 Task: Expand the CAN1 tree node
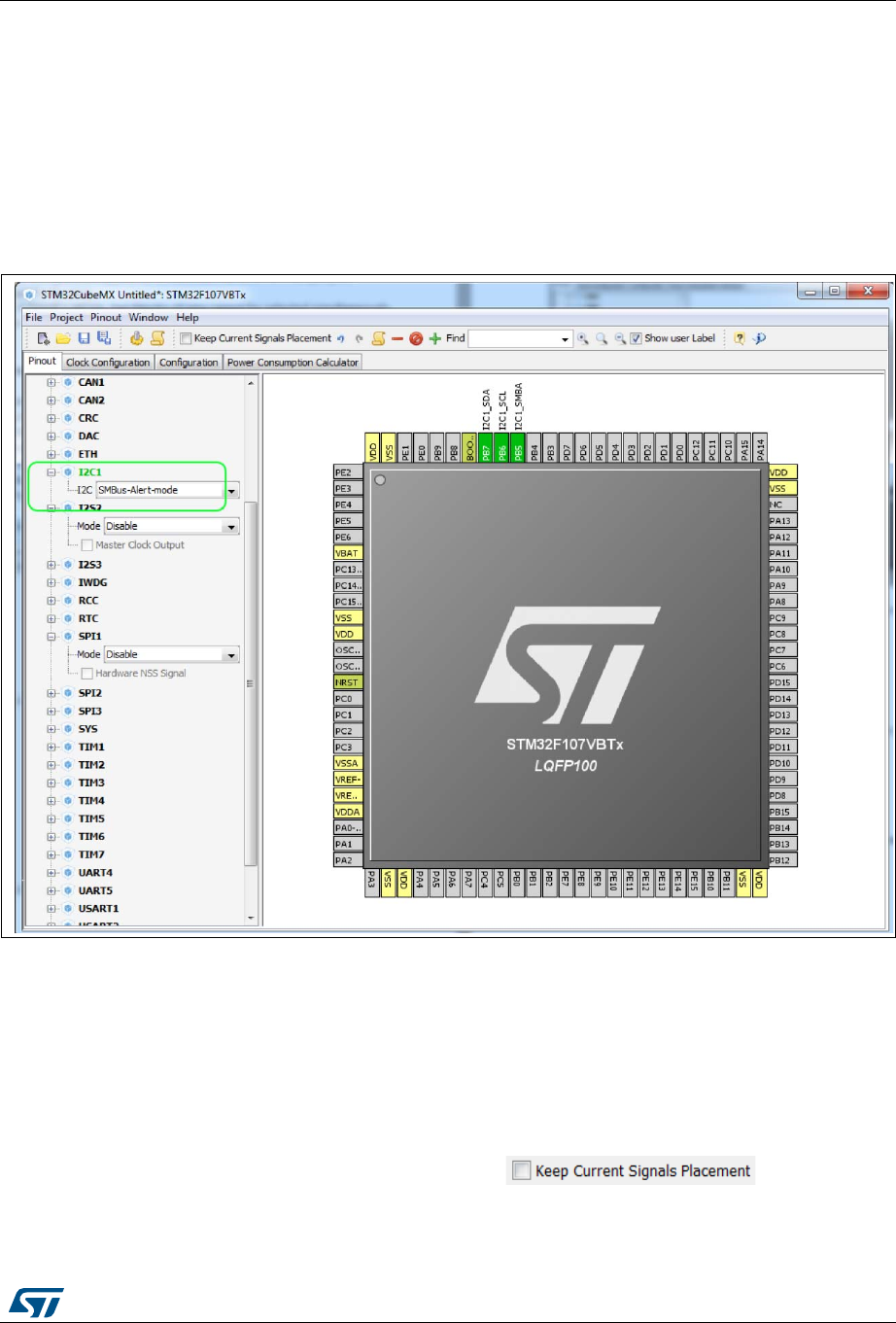tap(52, 382)
